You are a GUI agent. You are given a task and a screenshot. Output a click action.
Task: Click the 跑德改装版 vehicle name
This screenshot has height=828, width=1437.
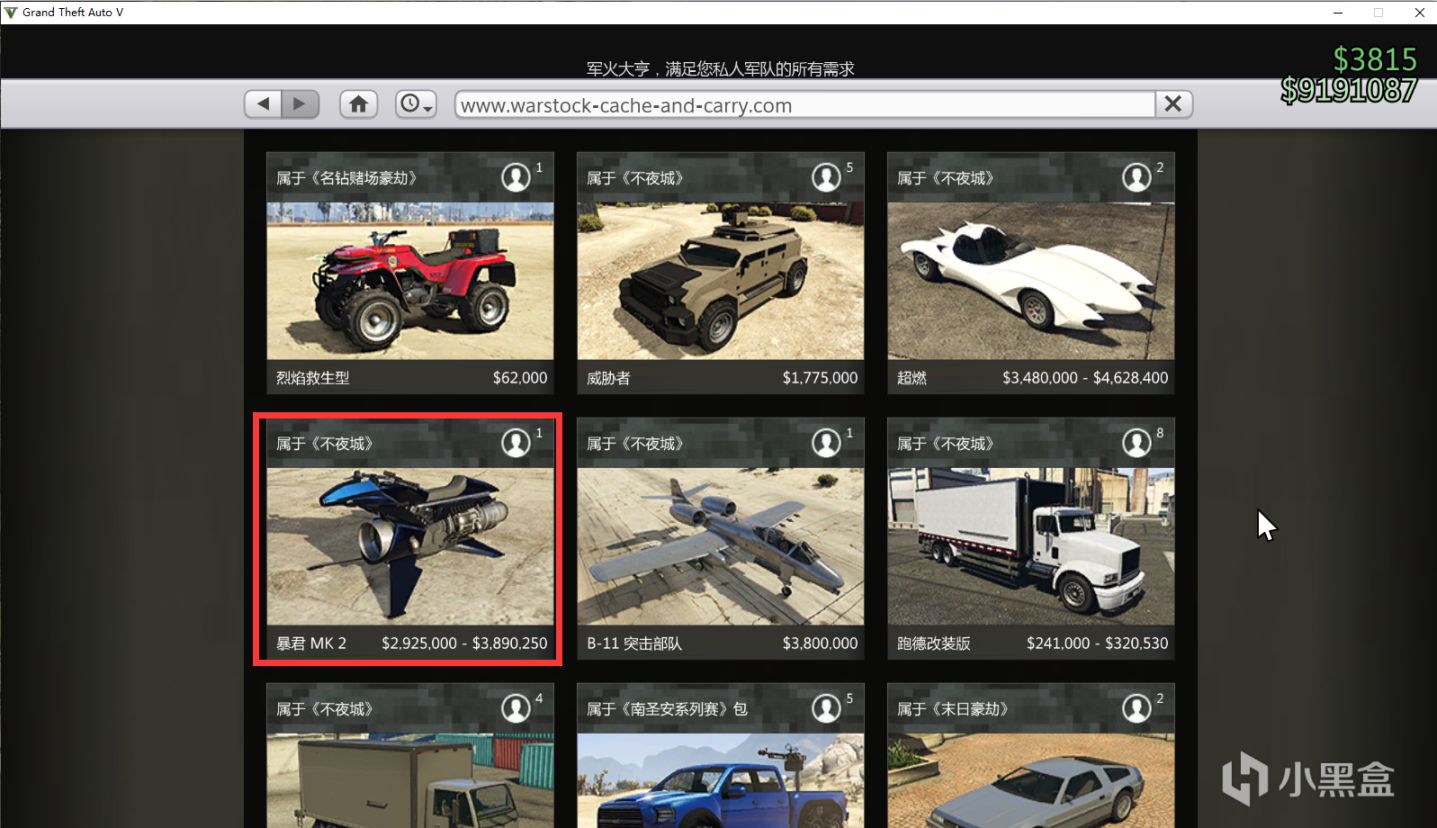click(934, 643)
